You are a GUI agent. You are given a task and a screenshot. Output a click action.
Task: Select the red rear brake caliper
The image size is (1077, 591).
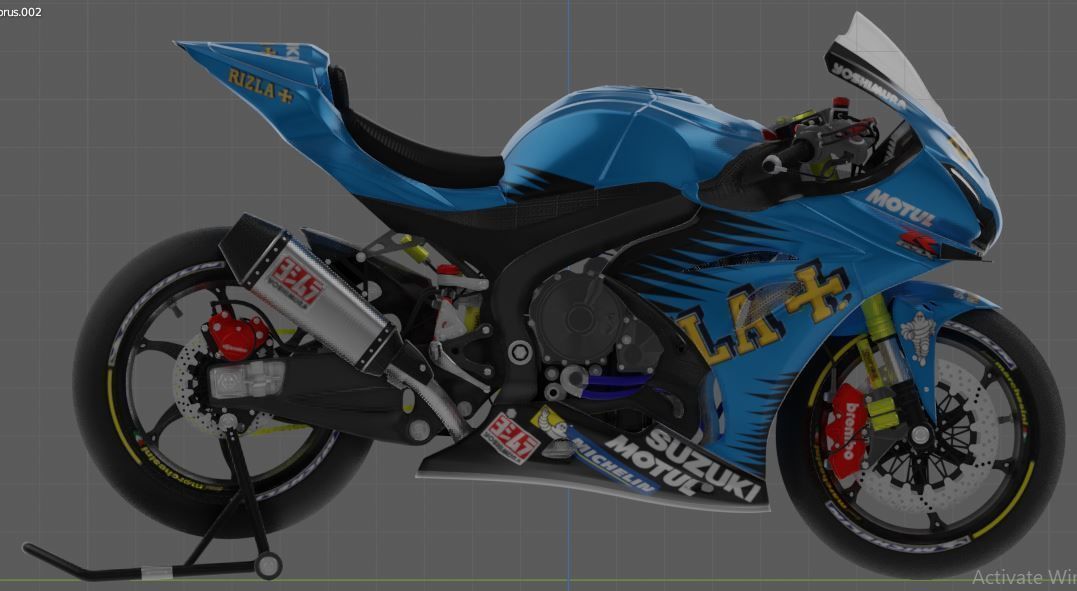[236, 335]
